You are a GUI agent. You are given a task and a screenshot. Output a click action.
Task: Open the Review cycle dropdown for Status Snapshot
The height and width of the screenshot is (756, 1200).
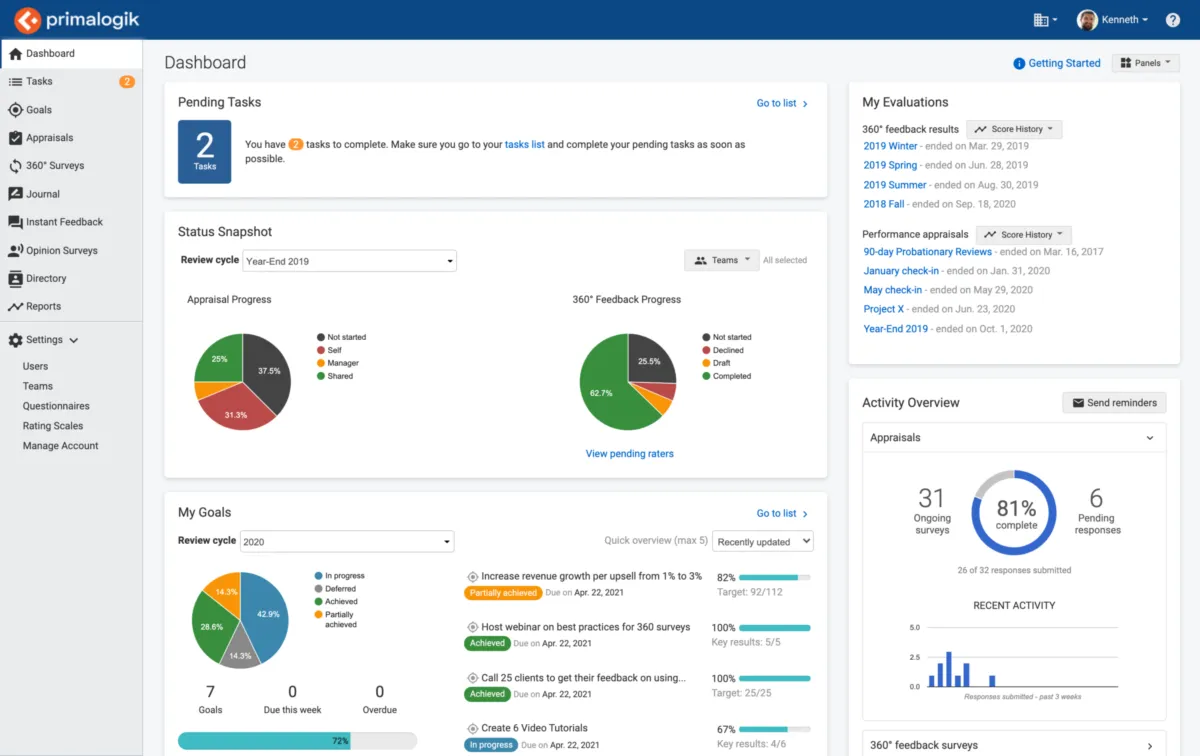(x=349, y=260)
